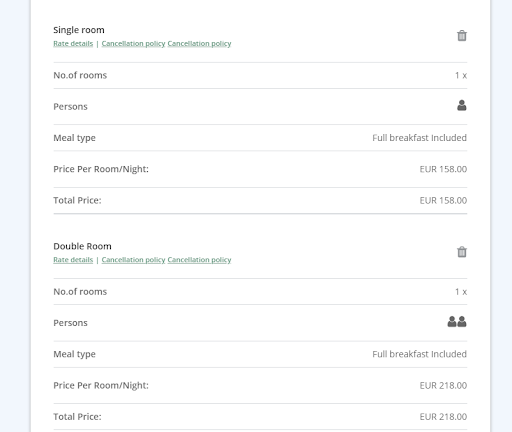Click the 1 x room count for Single room
Screen dimensions: 512x432
pyautogui.click(x=461, y=76)
